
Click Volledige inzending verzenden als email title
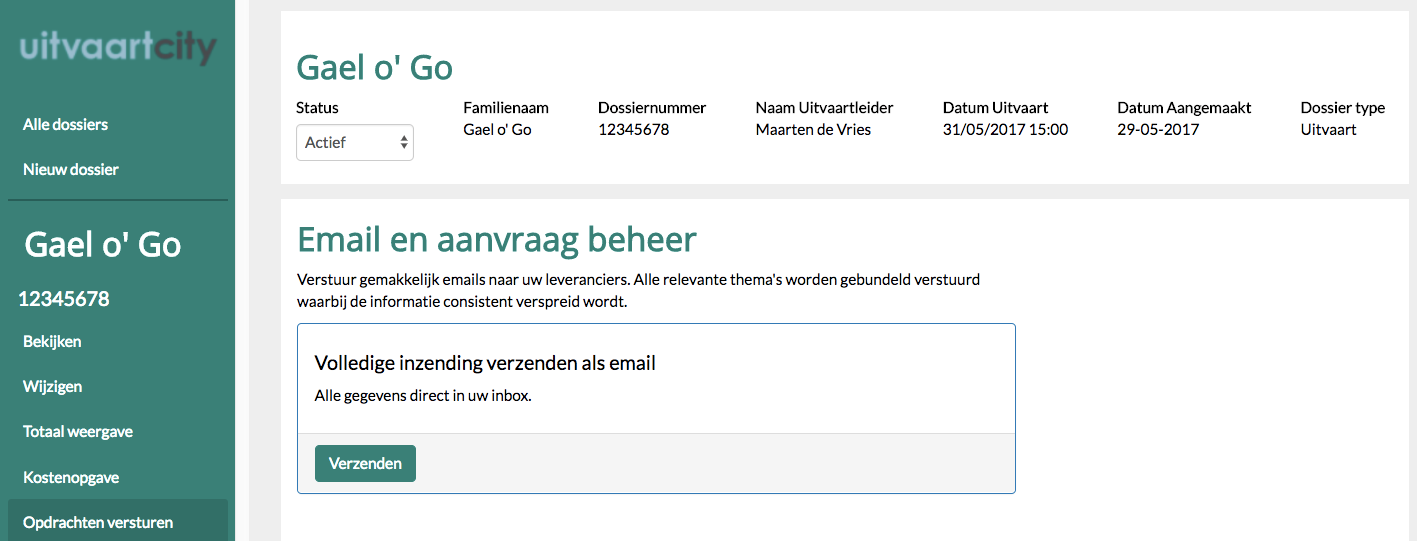[x=485, y=363]
